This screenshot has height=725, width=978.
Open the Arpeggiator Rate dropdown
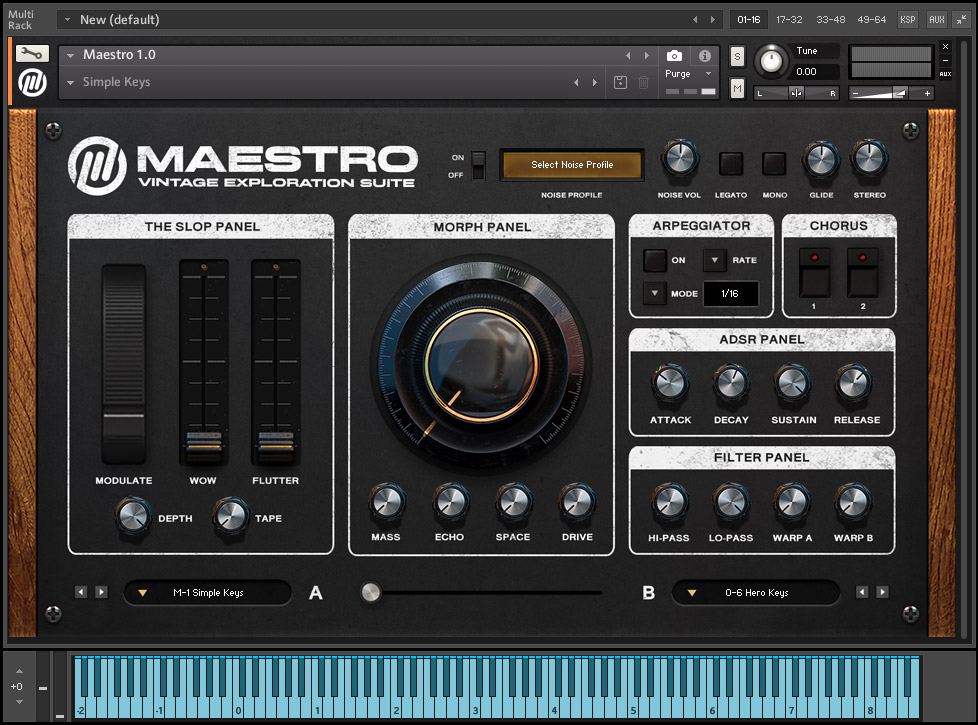(x=714, y=260)
